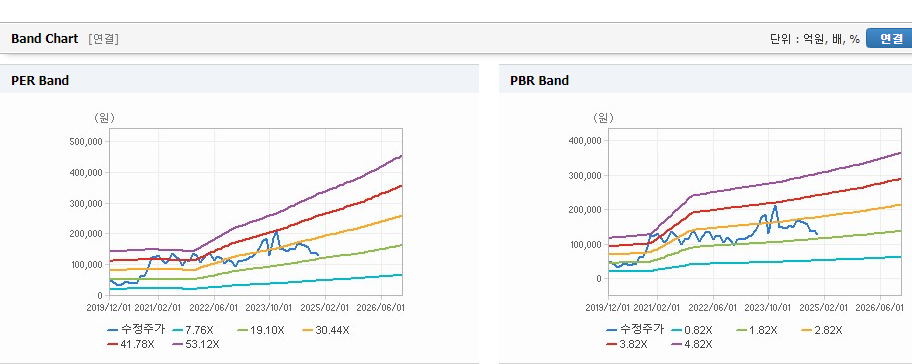Image resolution: width=912 pixels, height=364 pixels.
Task: Toggle the 41.78X legend series
Action: pos(131,344)
